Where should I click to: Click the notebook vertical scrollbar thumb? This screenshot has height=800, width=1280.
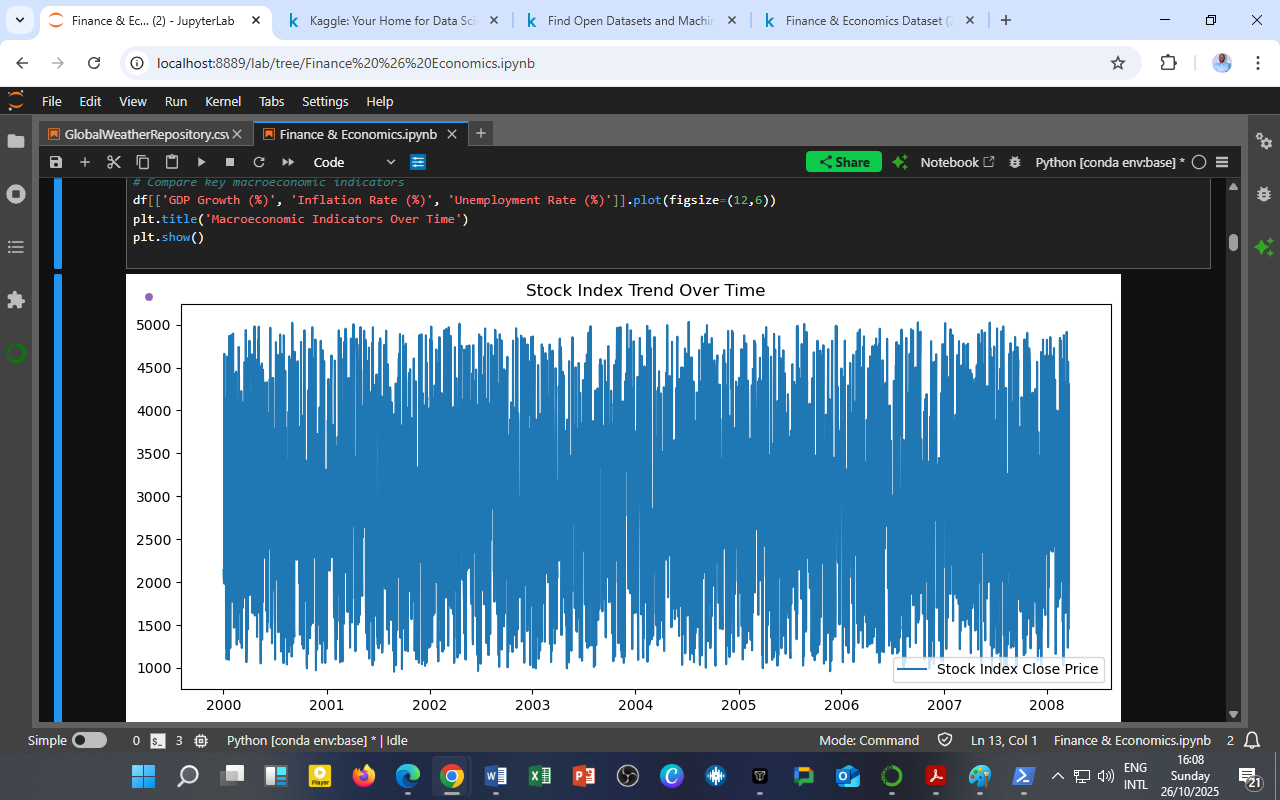(x=1233, y=242)
